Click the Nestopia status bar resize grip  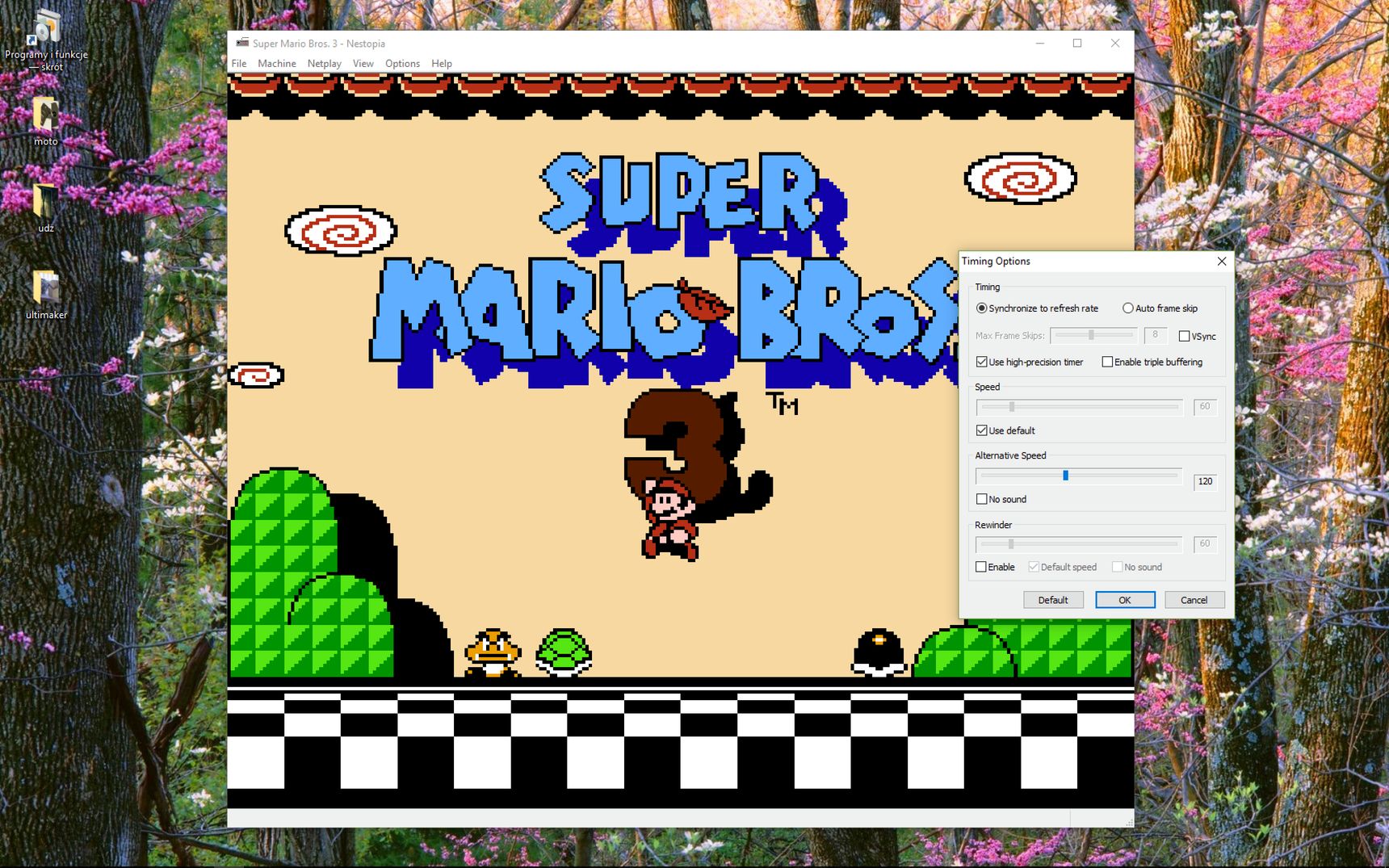[1128, 821]
